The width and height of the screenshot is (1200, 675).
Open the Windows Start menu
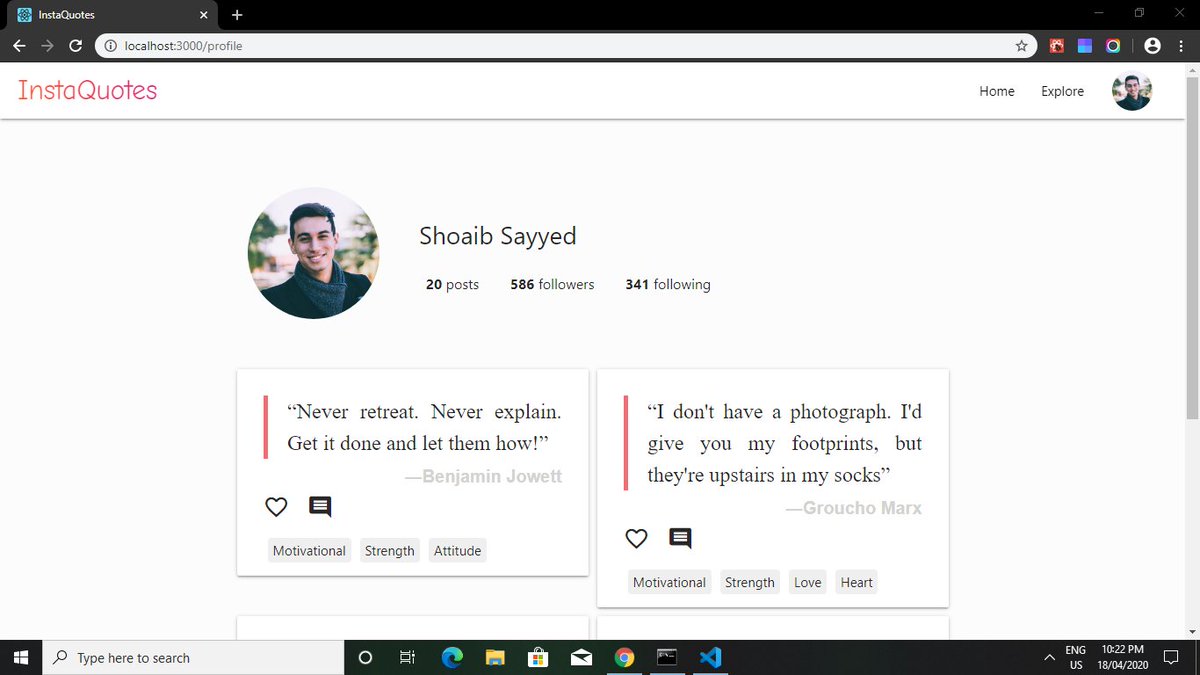(x=22, y=658)
